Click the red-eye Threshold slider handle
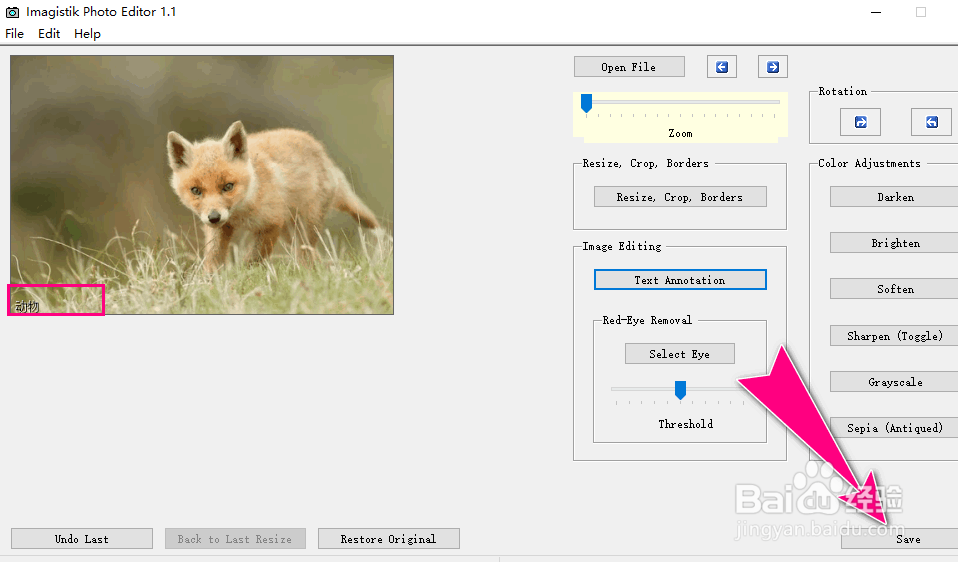Screen dimensions: 958x562 680,389
